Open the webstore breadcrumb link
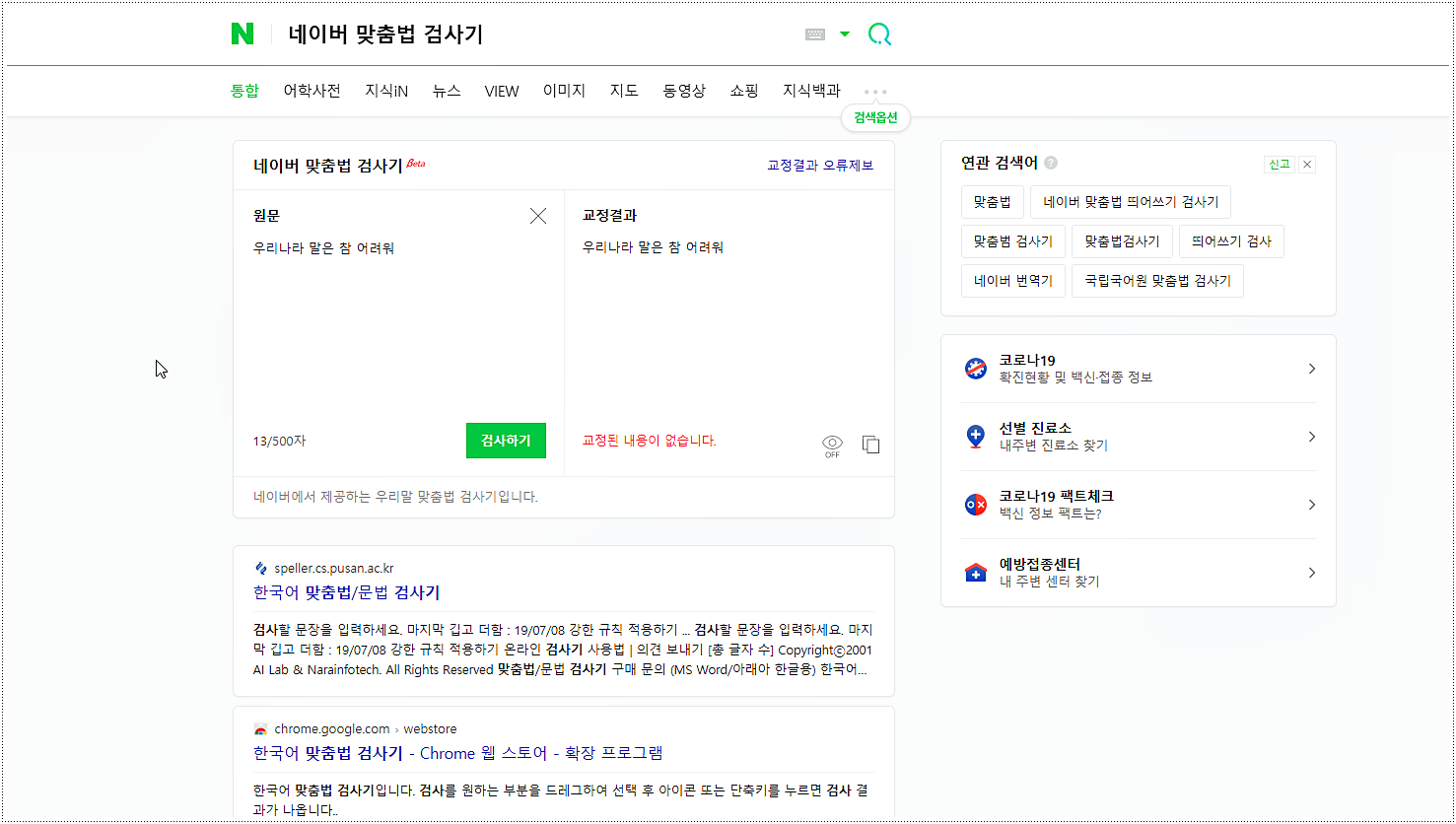The height and width of the screenshot is (824, 1456). (x=430, y=729)
